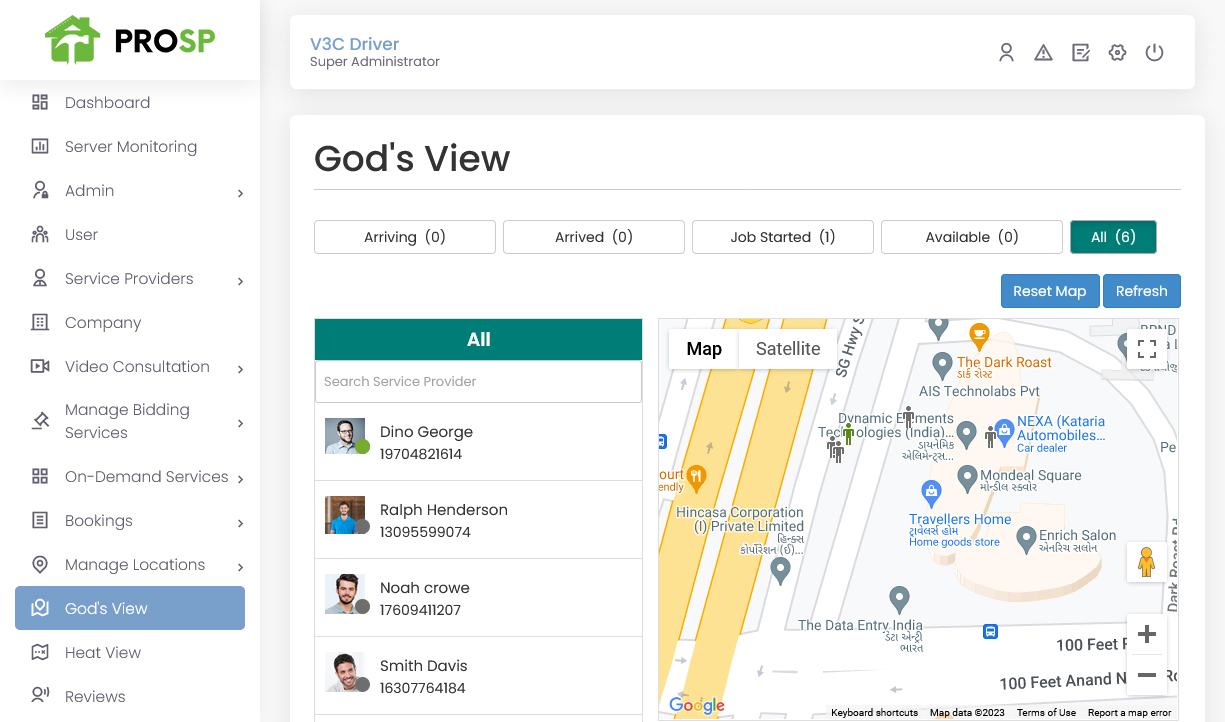The image size is (1225, 722).
Task: Open the user profile icon in header
Action: click(1007, 53)
